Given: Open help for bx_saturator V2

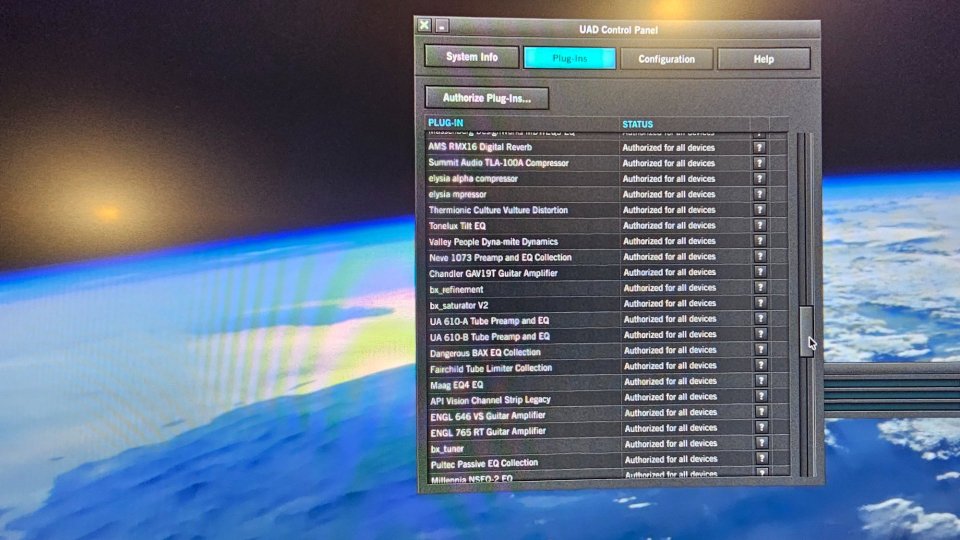Looking at the screenshot, I should (x=760, y=303).
